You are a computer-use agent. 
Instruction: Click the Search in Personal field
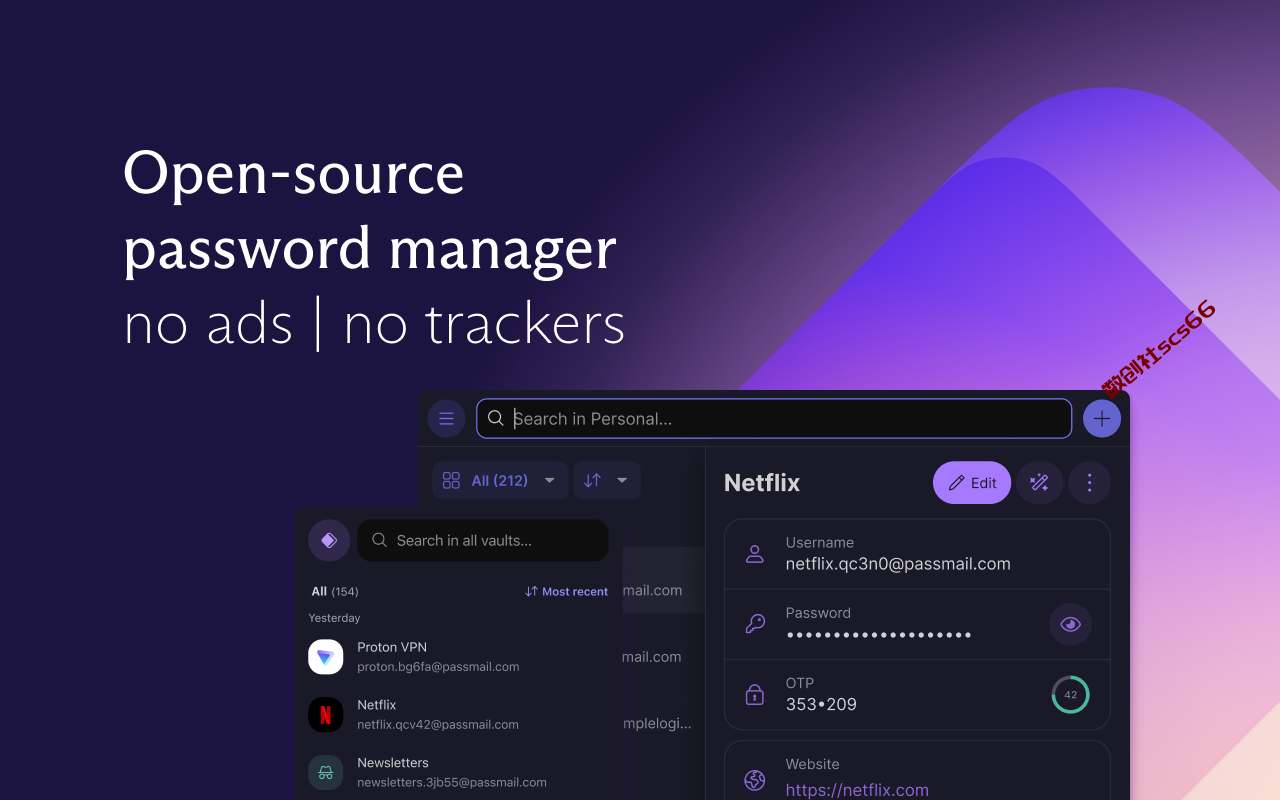[x=774, y=419]
